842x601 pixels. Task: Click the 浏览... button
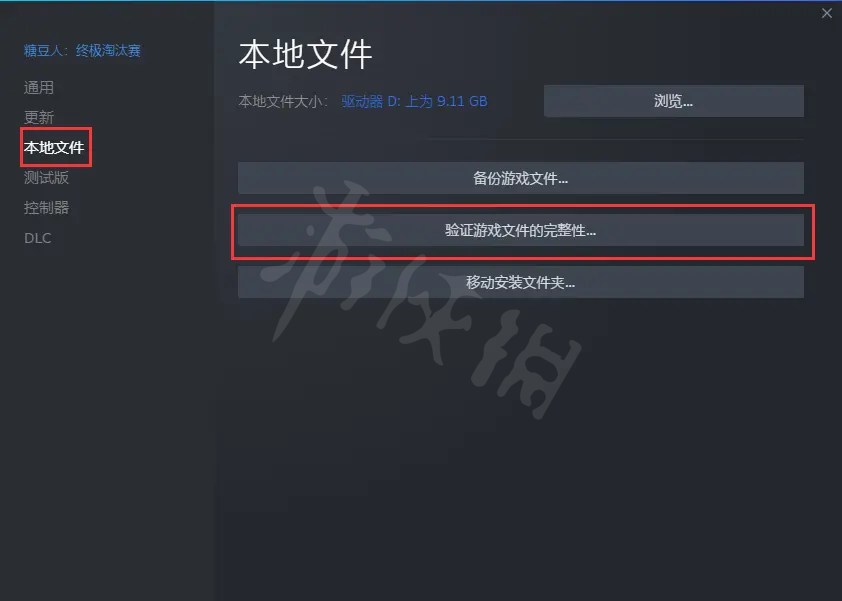673,101
